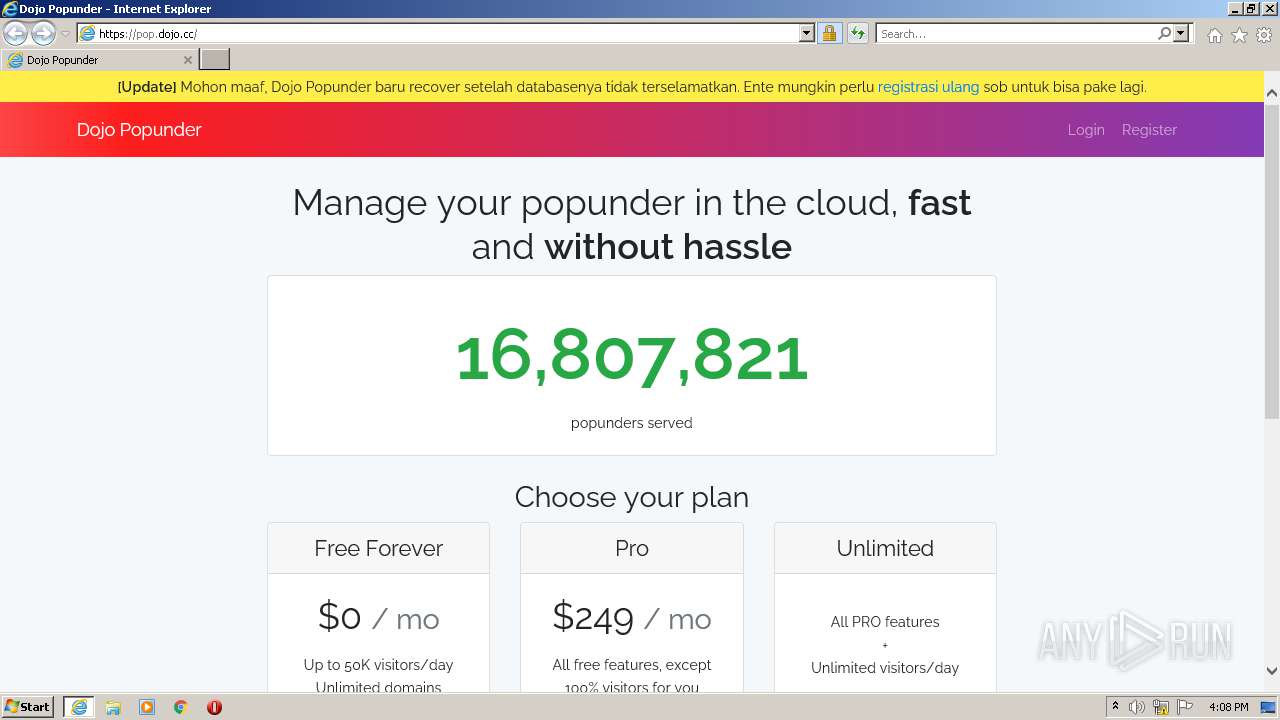
Task: Click 'Unlimited visitors/day' text
Action: click(x=885, y=668)
